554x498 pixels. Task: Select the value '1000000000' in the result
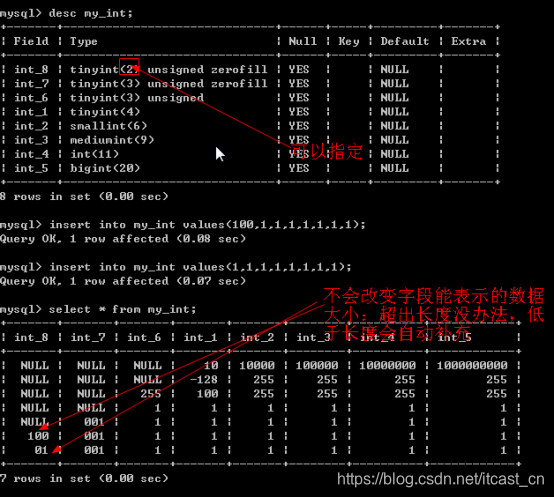click(x=472, y=366)
